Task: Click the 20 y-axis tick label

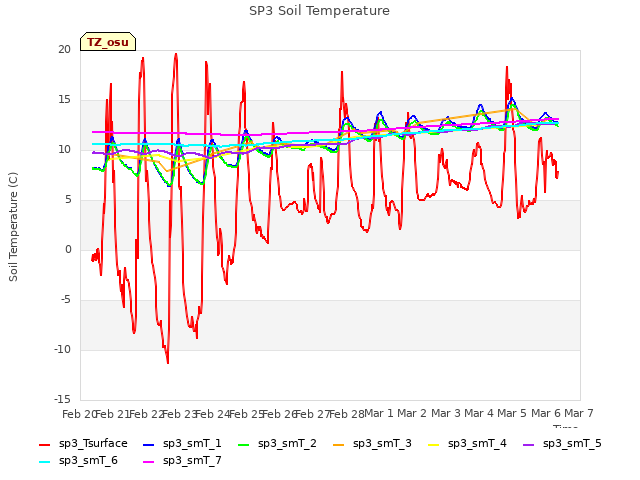Action: pos(64,49)
